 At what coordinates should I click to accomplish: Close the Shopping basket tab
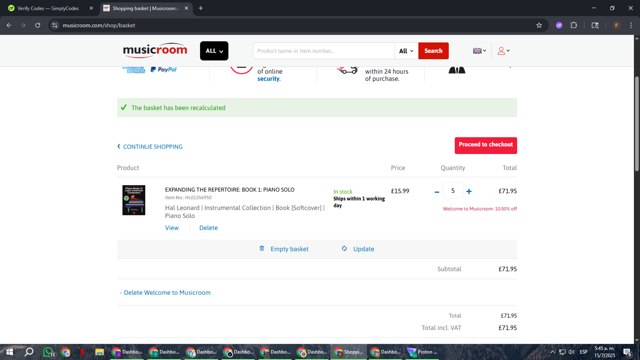[x=187, y=8]
